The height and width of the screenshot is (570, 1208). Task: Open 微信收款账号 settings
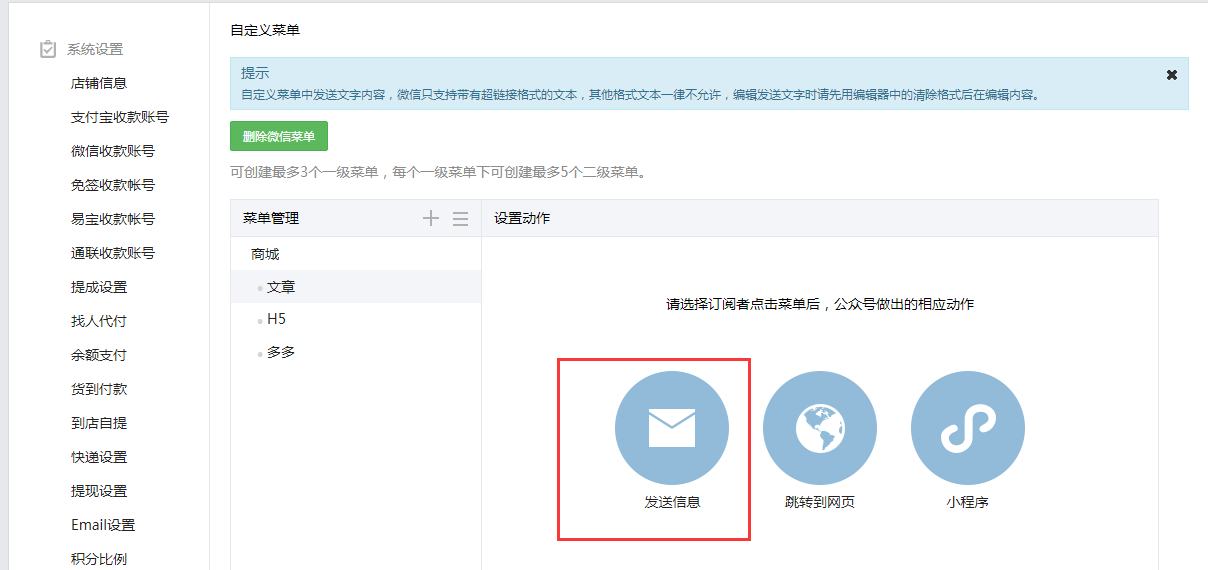(113, 151)
